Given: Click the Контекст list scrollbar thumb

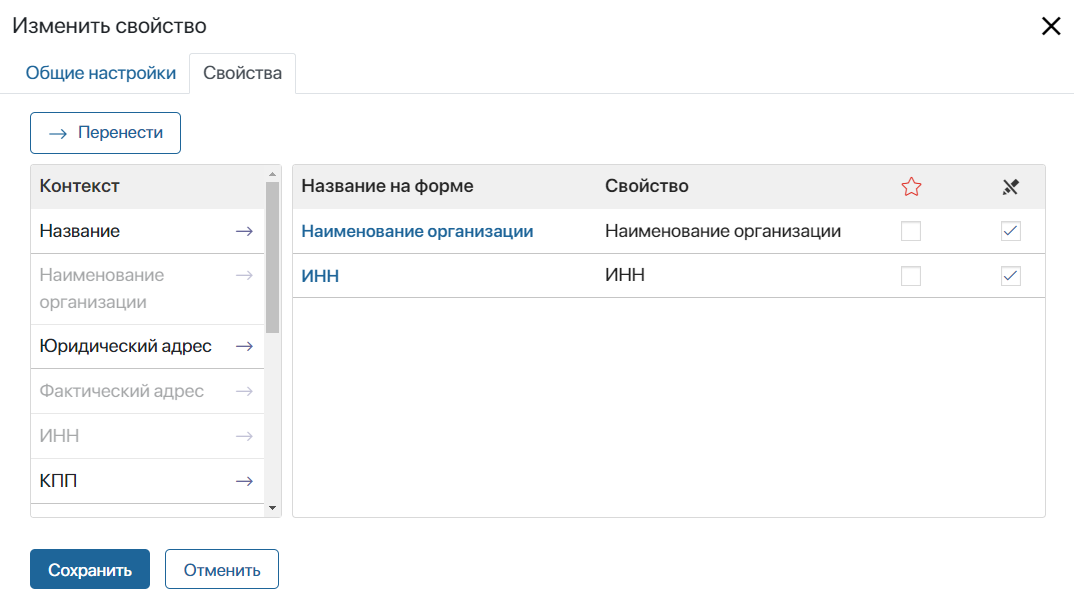Looking at the screenshot, I should click(x=273, y=258).
